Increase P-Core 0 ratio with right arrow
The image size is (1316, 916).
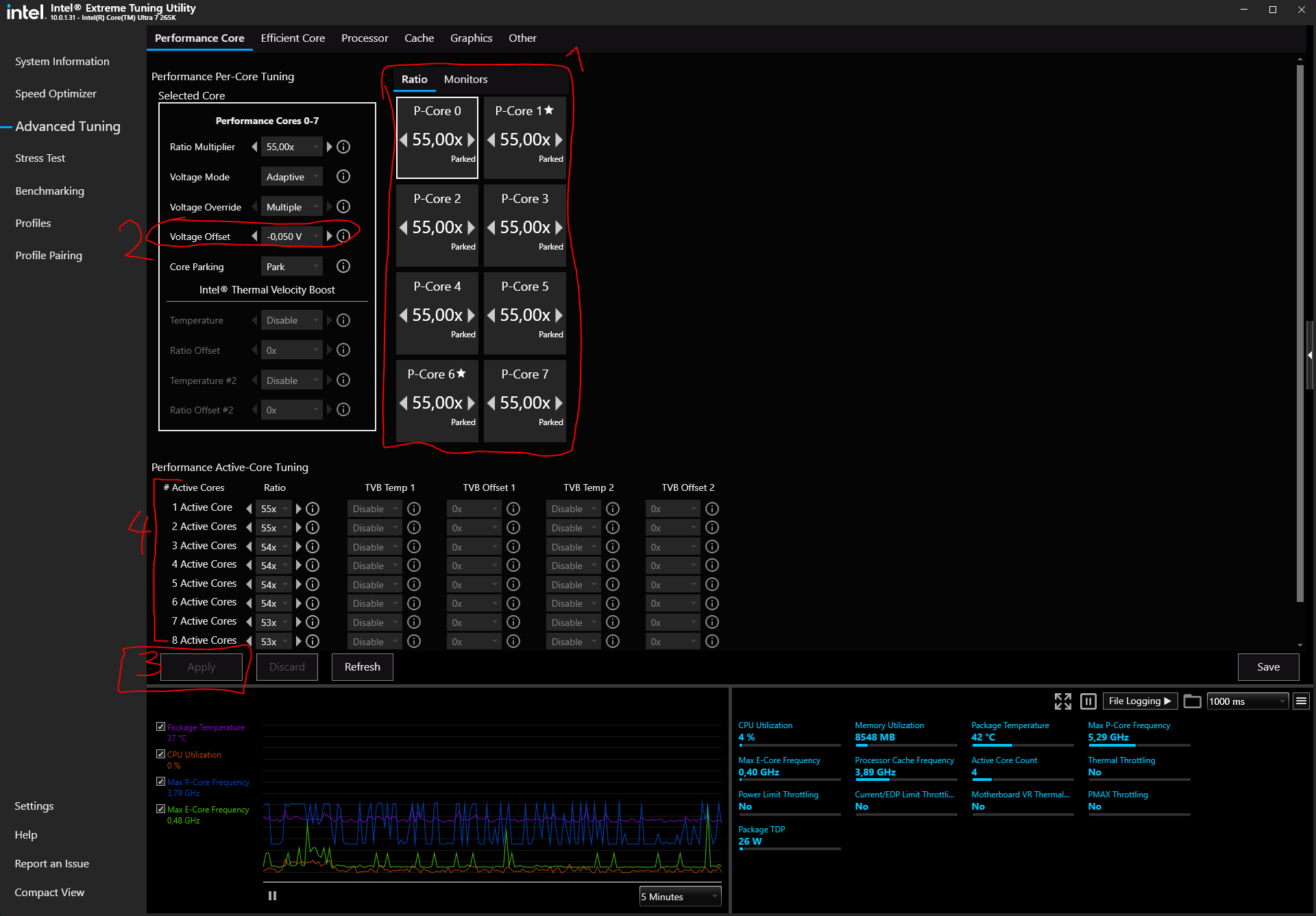pos(472,140)
